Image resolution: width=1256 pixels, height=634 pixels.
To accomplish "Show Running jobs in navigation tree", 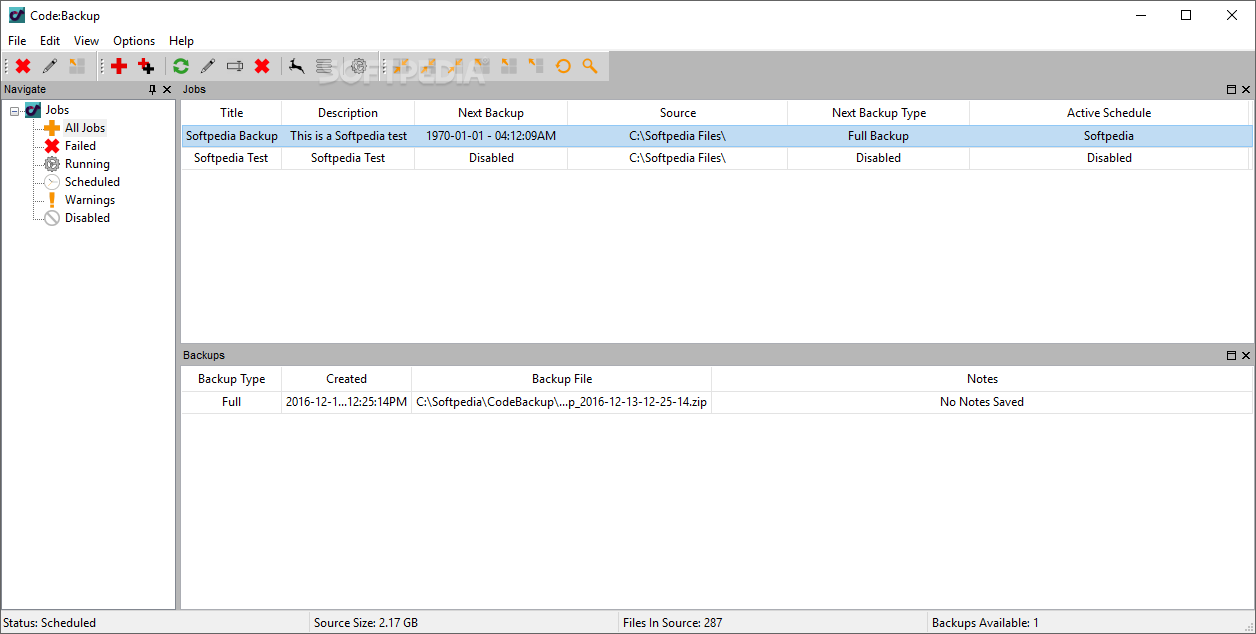I will (87, 164).
